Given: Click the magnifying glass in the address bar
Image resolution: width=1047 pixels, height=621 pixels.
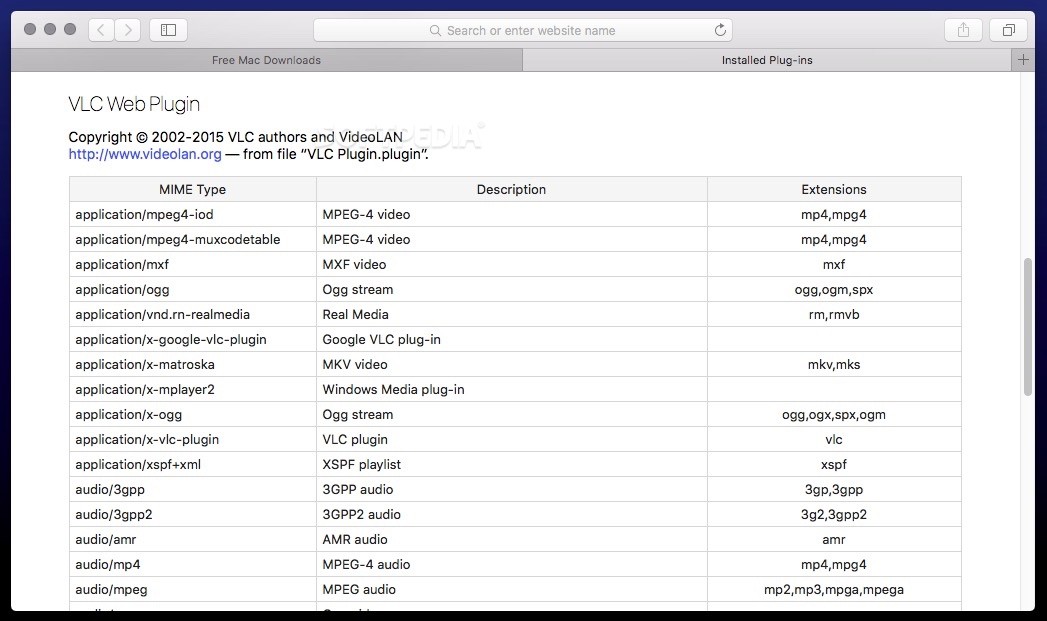Looking at the screenshot, I should [433, 30].
